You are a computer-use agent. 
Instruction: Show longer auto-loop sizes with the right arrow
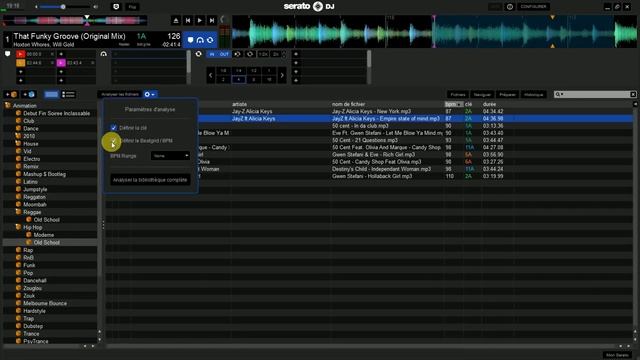[282, 75]
